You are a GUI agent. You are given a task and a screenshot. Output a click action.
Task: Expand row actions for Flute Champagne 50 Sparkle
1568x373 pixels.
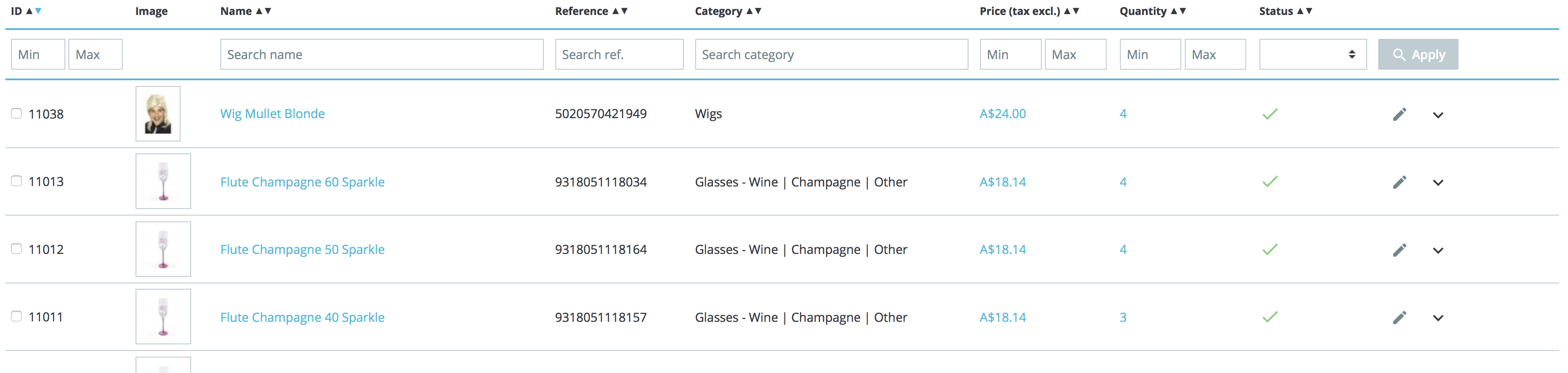pyautogui.click(x=1438, y=250)
